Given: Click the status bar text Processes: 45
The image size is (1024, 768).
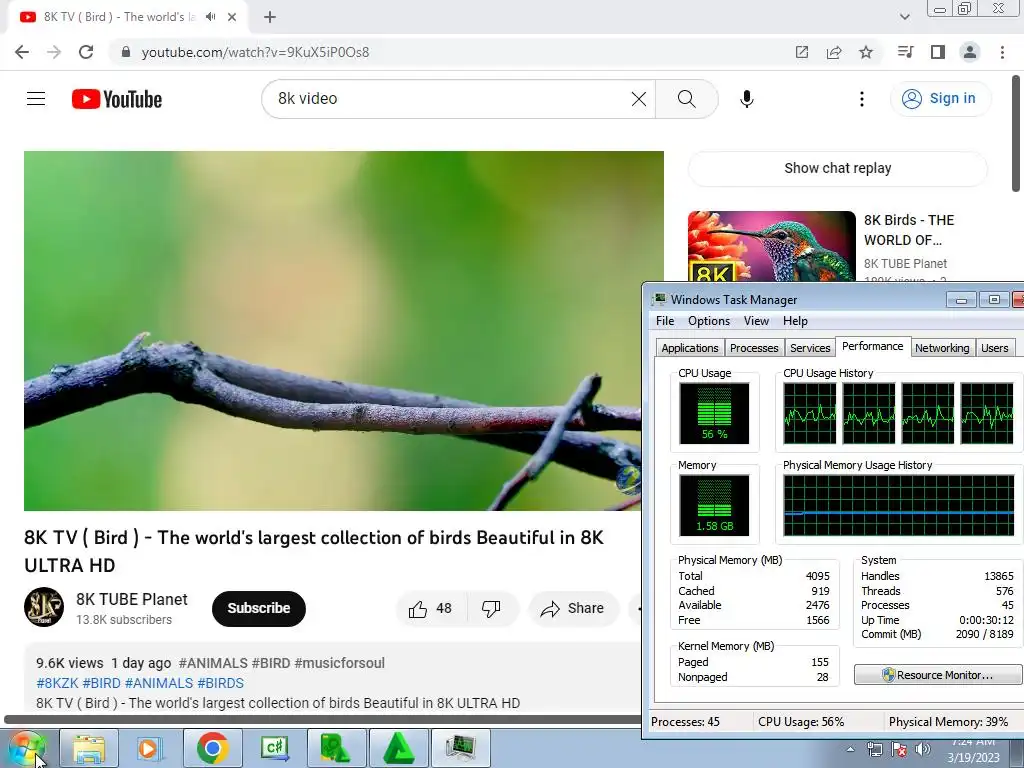Looking at the screenshot, I should pos(685,722).
